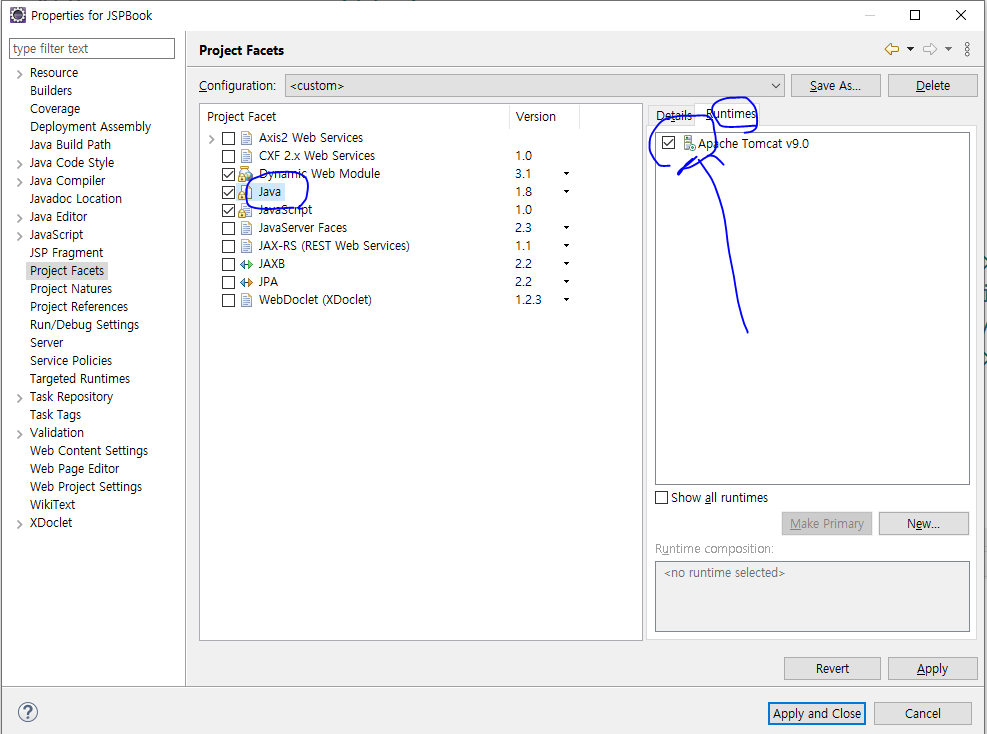The height and width of the screenshot is (734, 987).
Task: Switch to the Details tab
Action: point(673,116)
